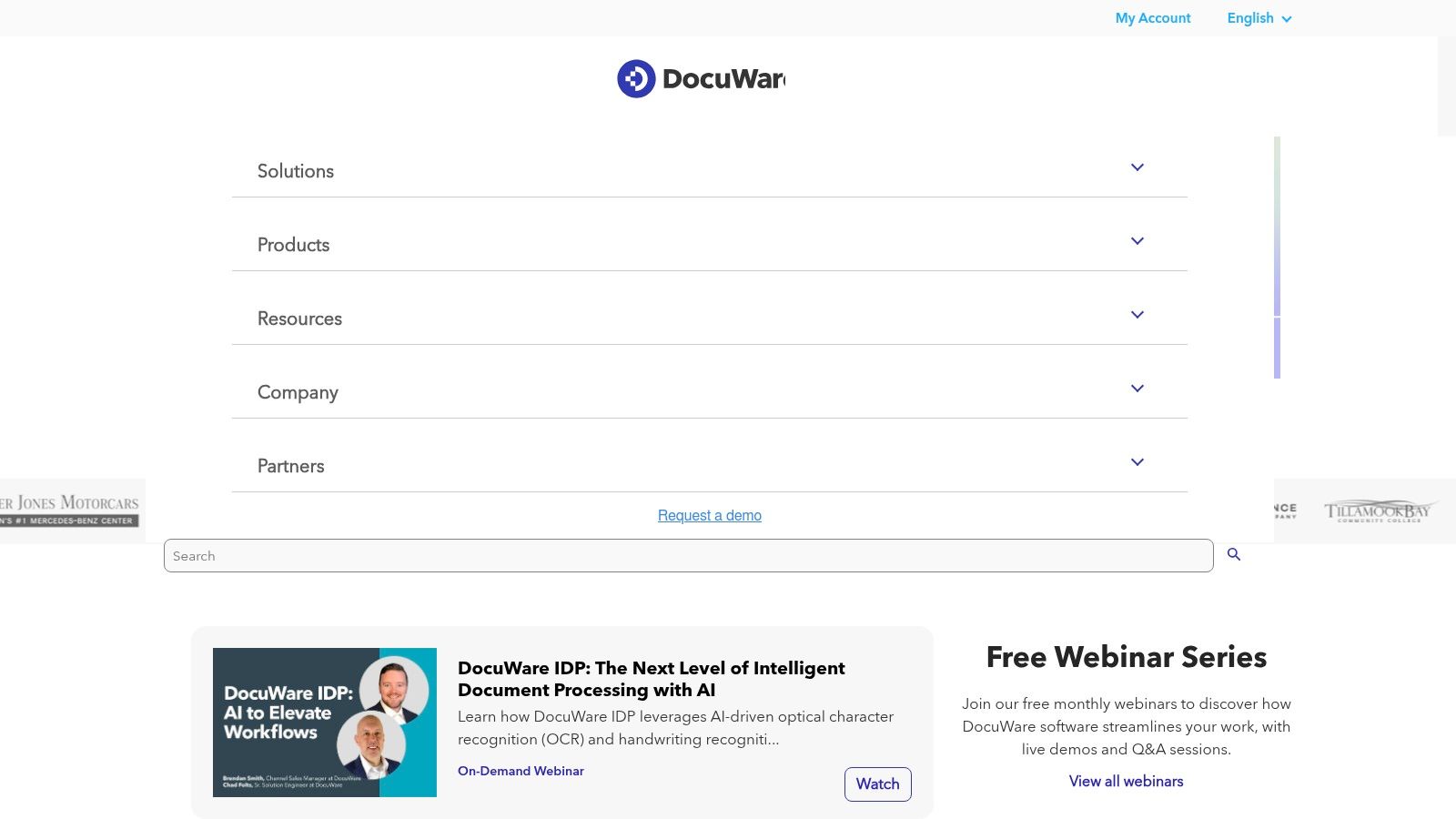Open the webinar title about Intelligent Document Processing
Screen dimensions: 1456x819
651,679
